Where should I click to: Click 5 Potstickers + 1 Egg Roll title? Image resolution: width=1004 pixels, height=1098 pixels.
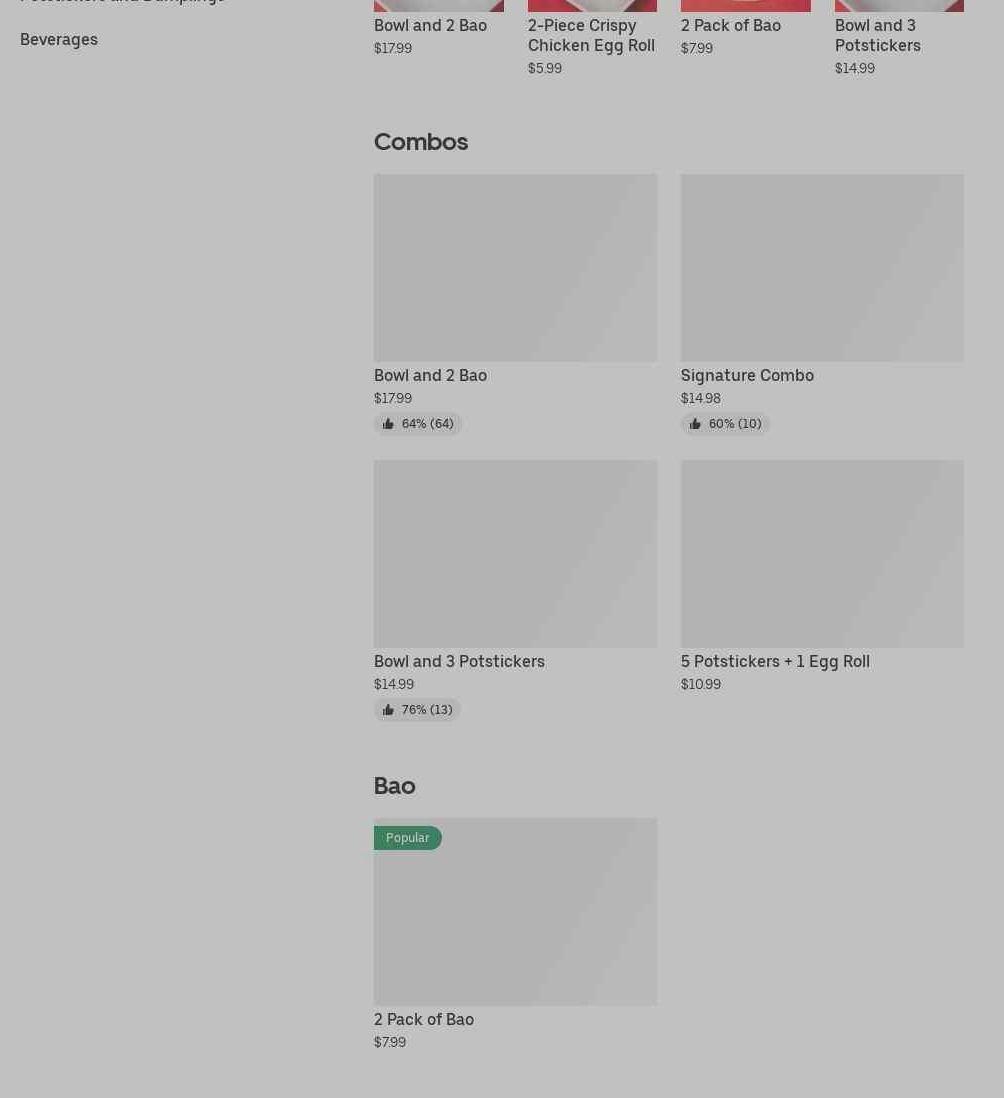[x=775, y=661]
